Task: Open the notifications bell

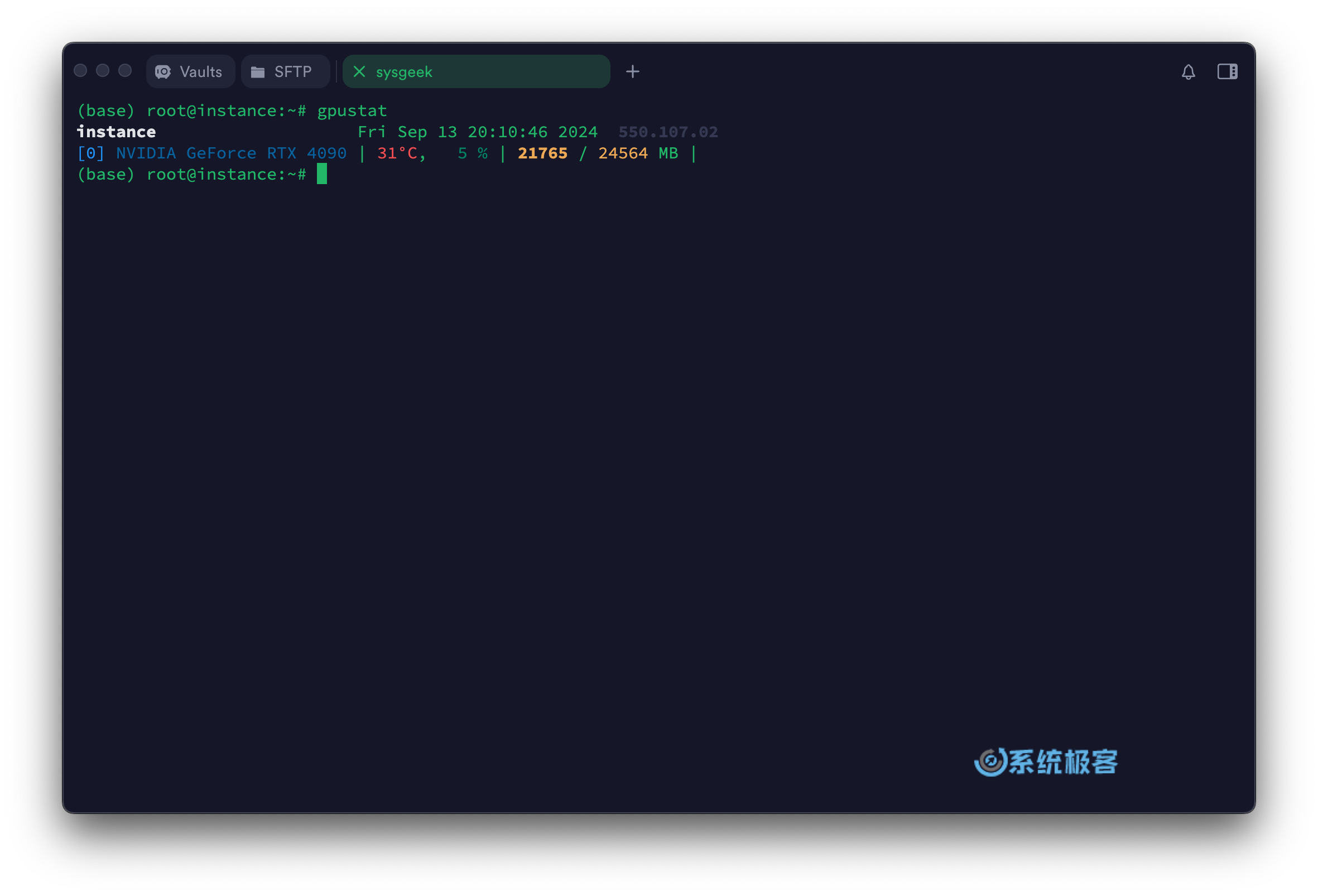Action: tap(1188, 71)
